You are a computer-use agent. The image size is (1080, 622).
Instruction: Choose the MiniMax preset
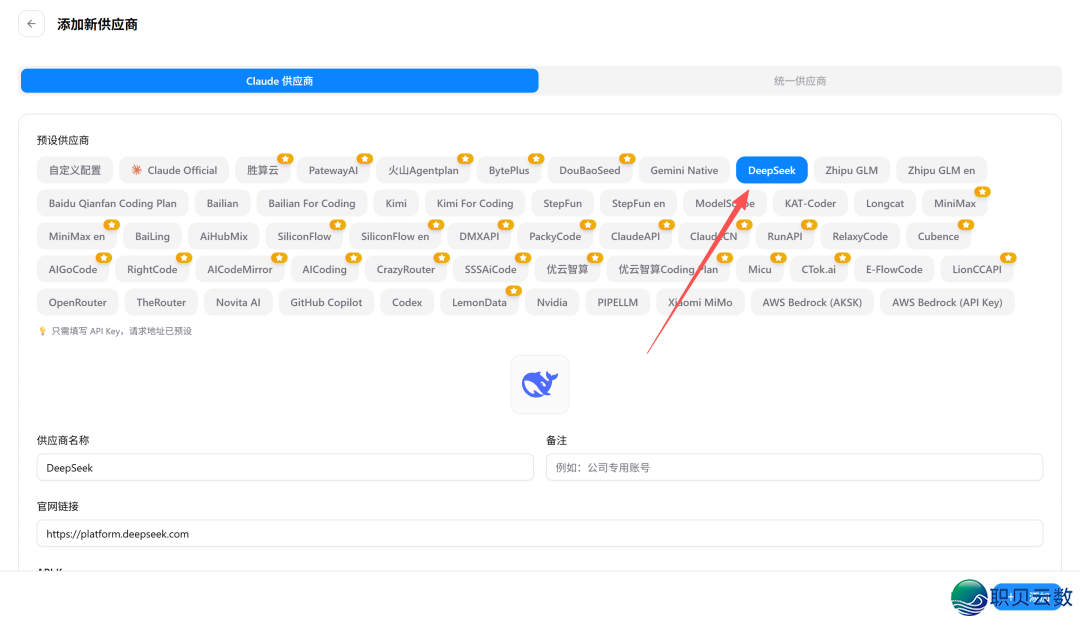(955, 203)
